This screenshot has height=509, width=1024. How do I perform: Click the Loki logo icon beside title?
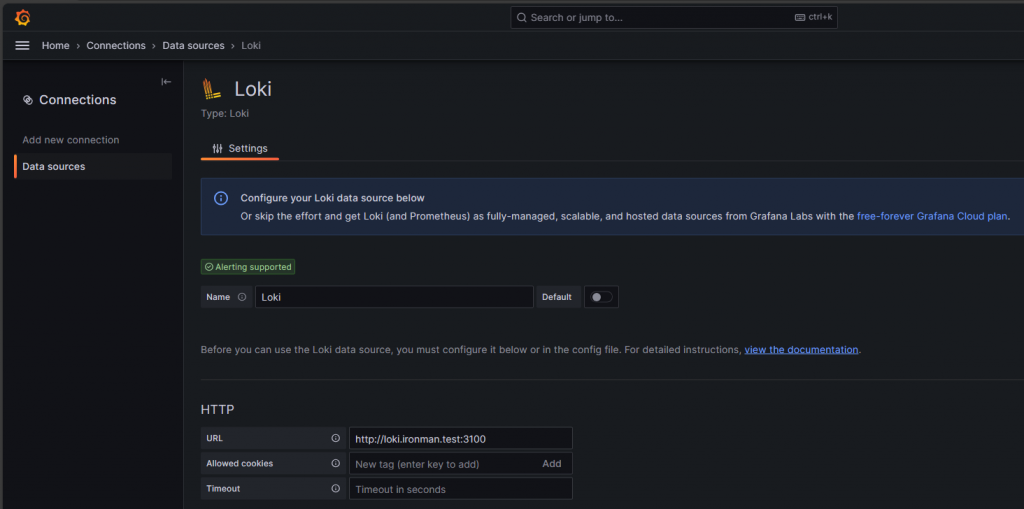click(212, 89)
